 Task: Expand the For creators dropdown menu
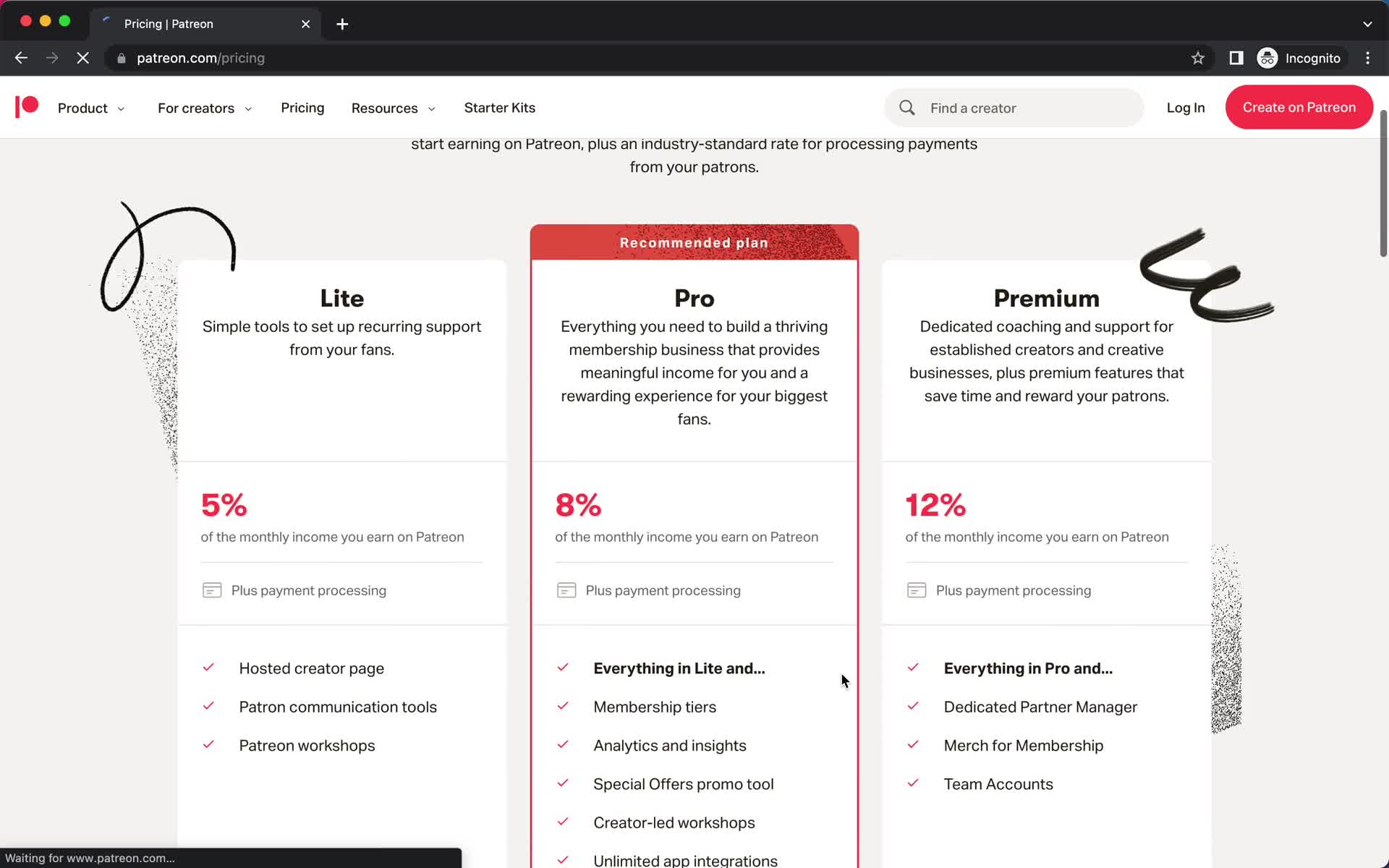pyautogui.click(x=204, y=108)
